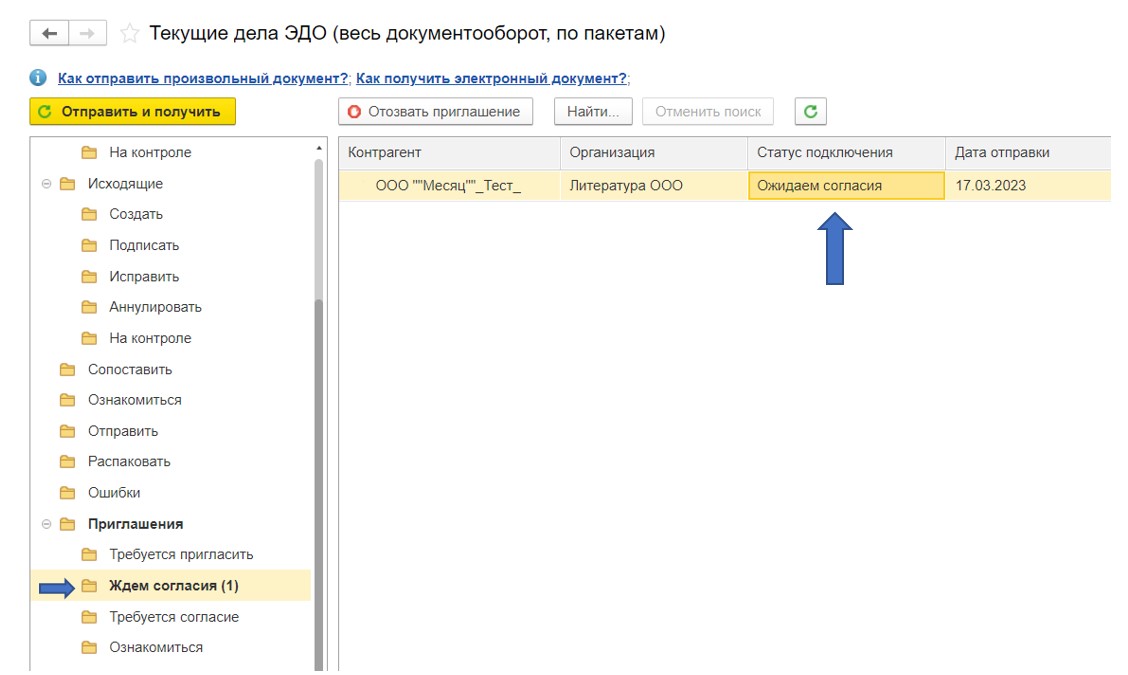Click folder icon beside Сопоставить
Viewport: 1128px width, 675px height.
pos(68,369)
